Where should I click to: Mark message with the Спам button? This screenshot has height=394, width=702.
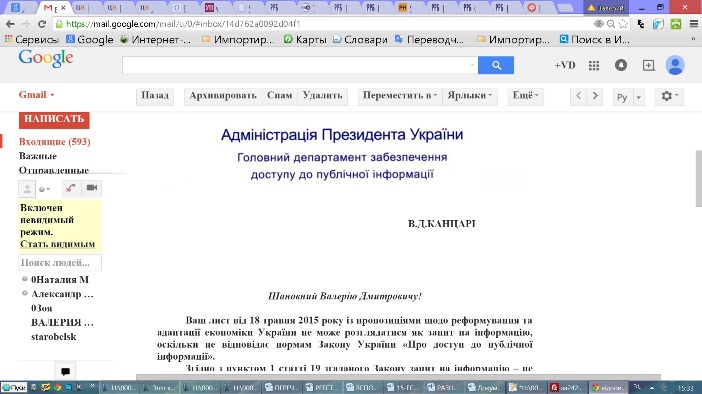(x=279, y=96)
